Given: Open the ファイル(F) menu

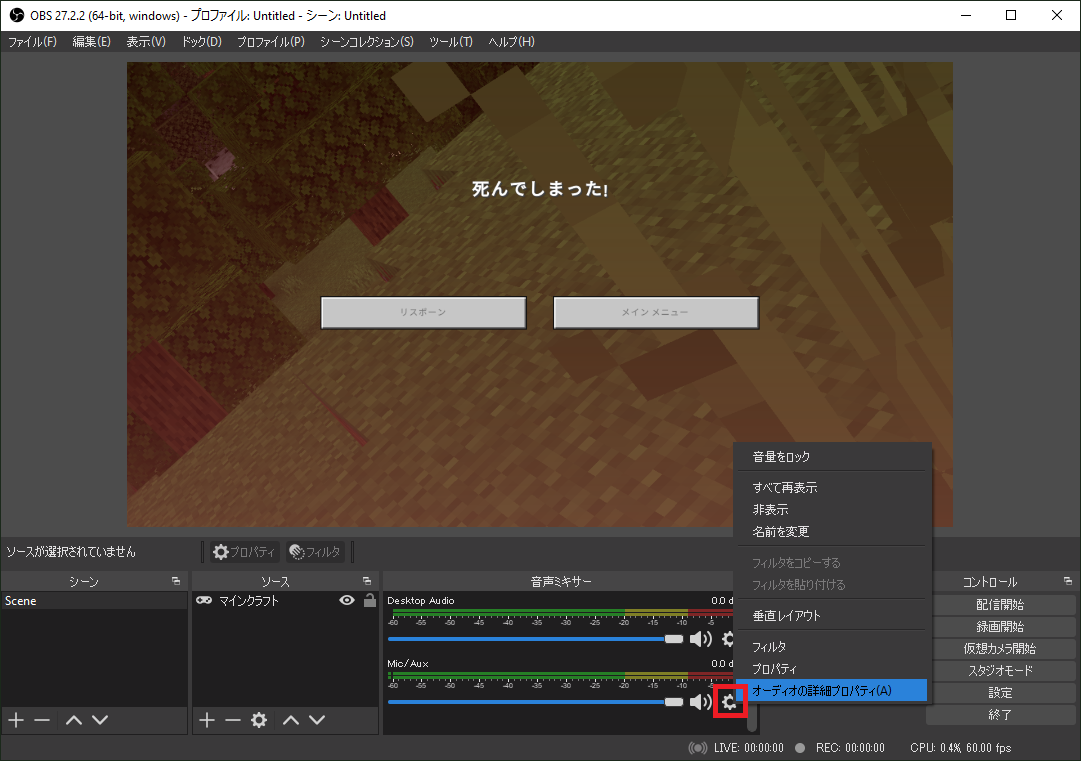Looking at the screenshot, I should tap(32, 42).
